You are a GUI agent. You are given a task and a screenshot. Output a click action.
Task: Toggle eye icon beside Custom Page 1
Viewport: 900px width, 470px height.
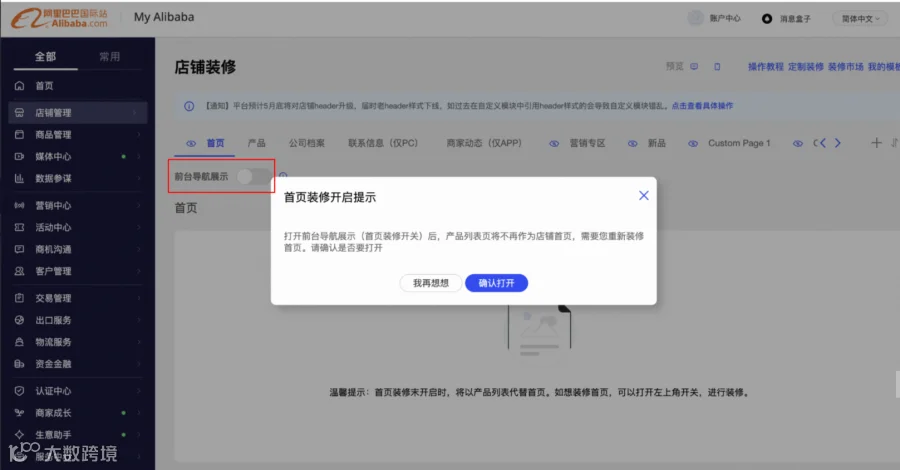693,143
